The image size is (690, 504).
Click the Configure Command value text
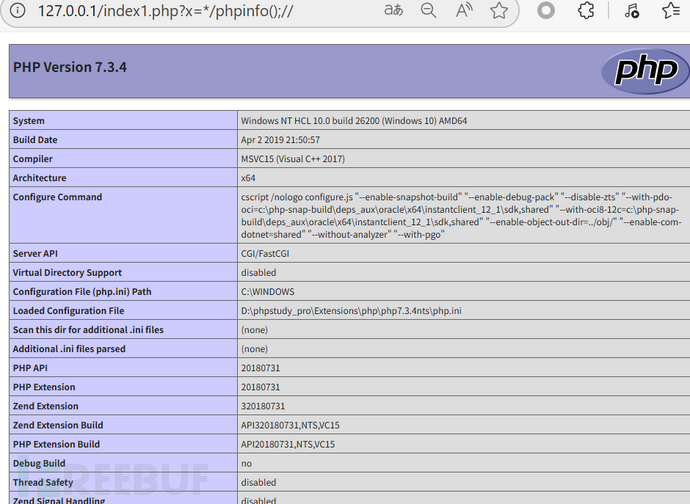[x=450, y=215]
